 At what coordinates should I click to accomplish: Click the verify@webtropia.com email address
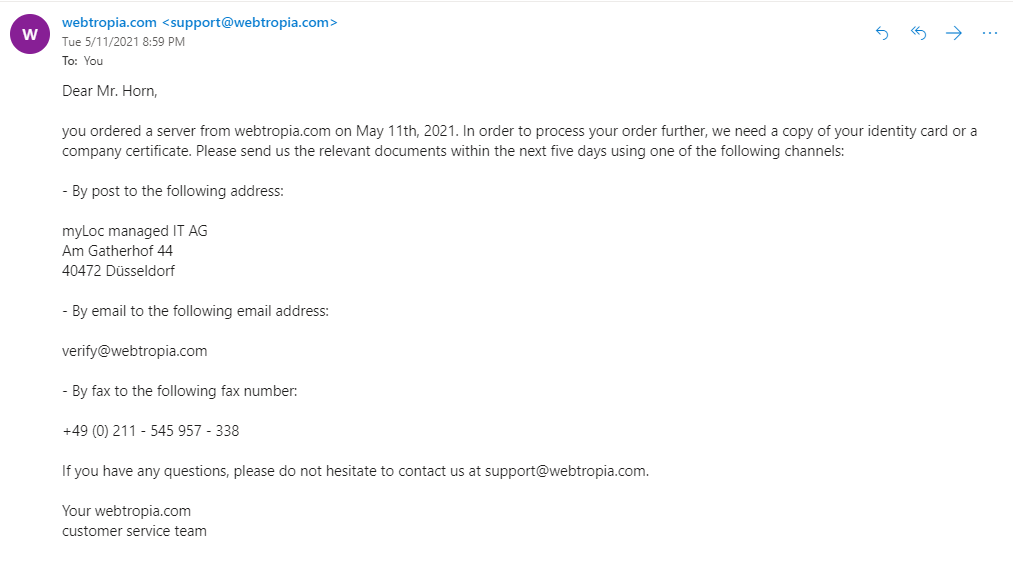pyautogui.click(x=134, y=351)
